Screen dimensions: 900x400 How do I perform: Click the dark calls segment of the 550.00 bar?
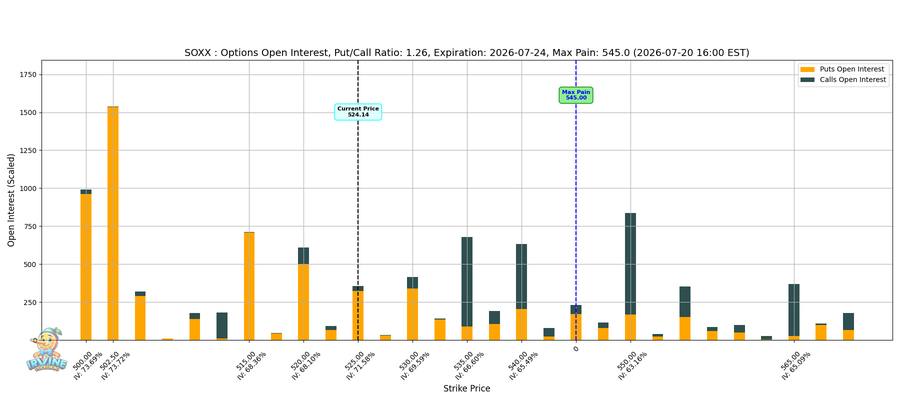click(630, 264)
